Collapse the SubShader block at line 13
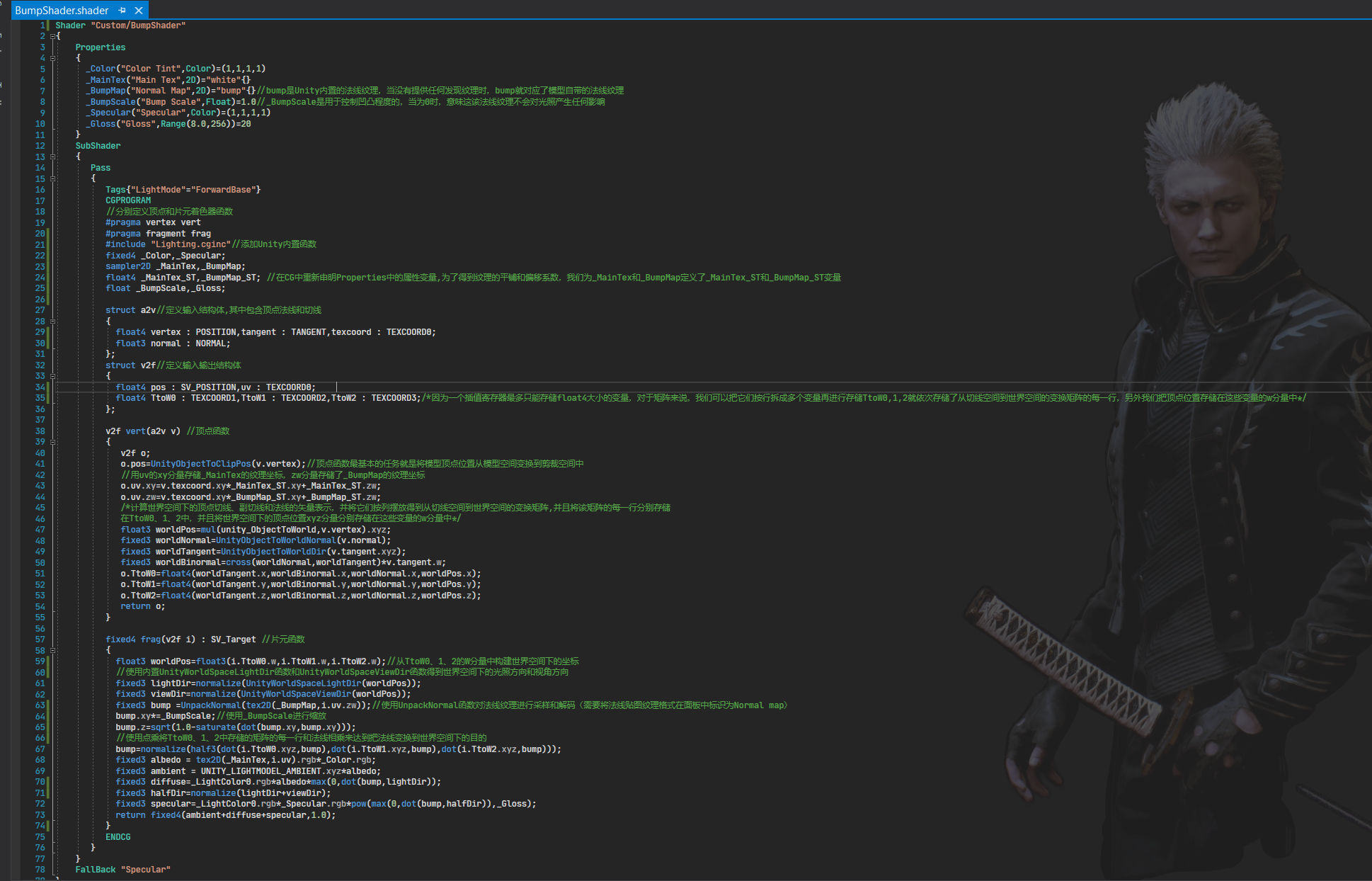The height and width of the screenshot is (881, 1372). pyautogui.click(x=53, y=157)
